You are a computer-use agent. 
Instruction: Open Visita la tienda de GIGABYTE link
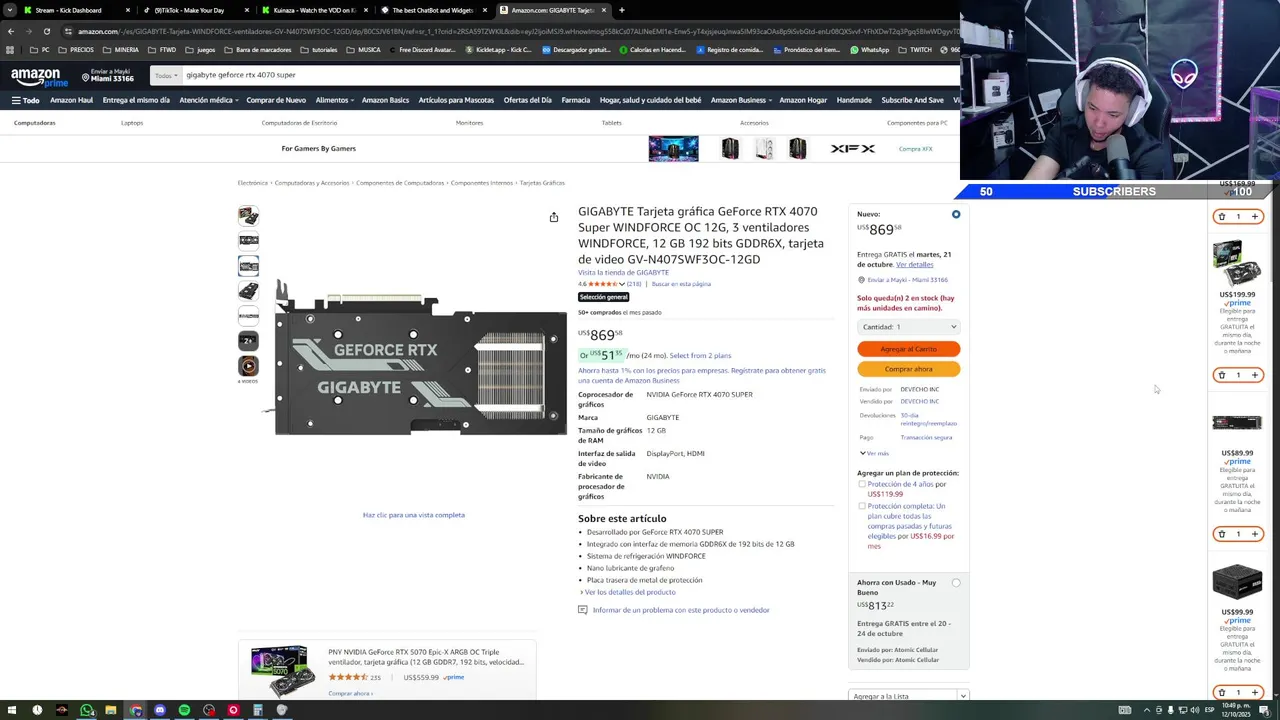[623, 272]
